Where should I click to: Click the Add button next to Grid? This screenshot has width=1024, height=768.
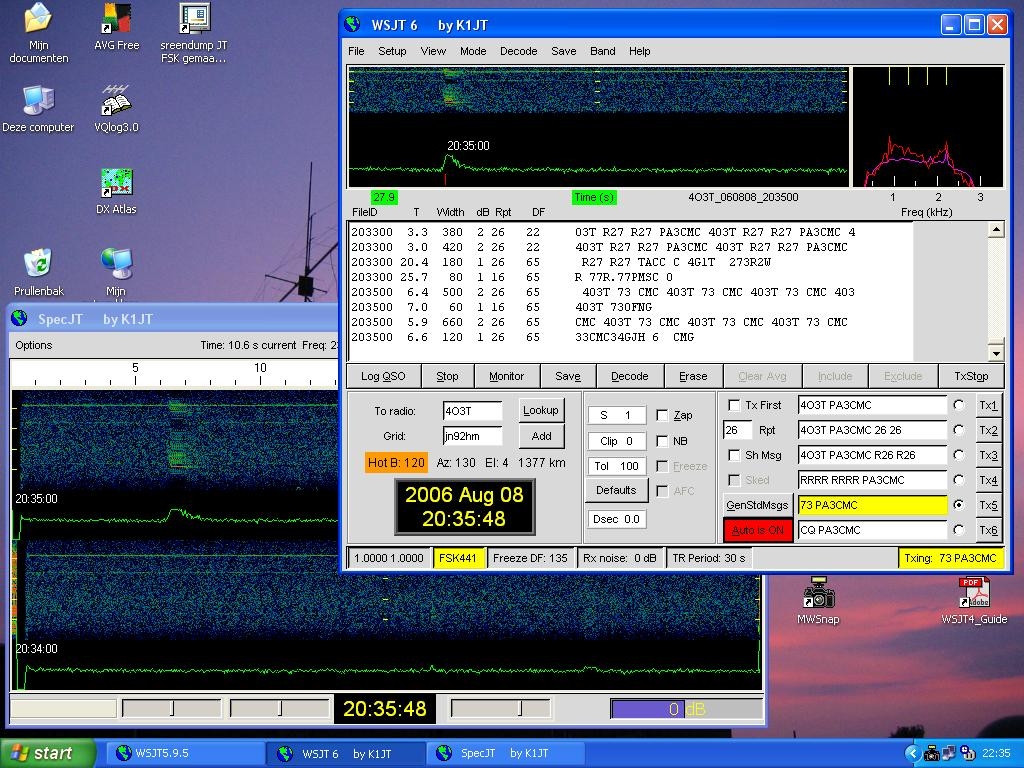[541, 436]
